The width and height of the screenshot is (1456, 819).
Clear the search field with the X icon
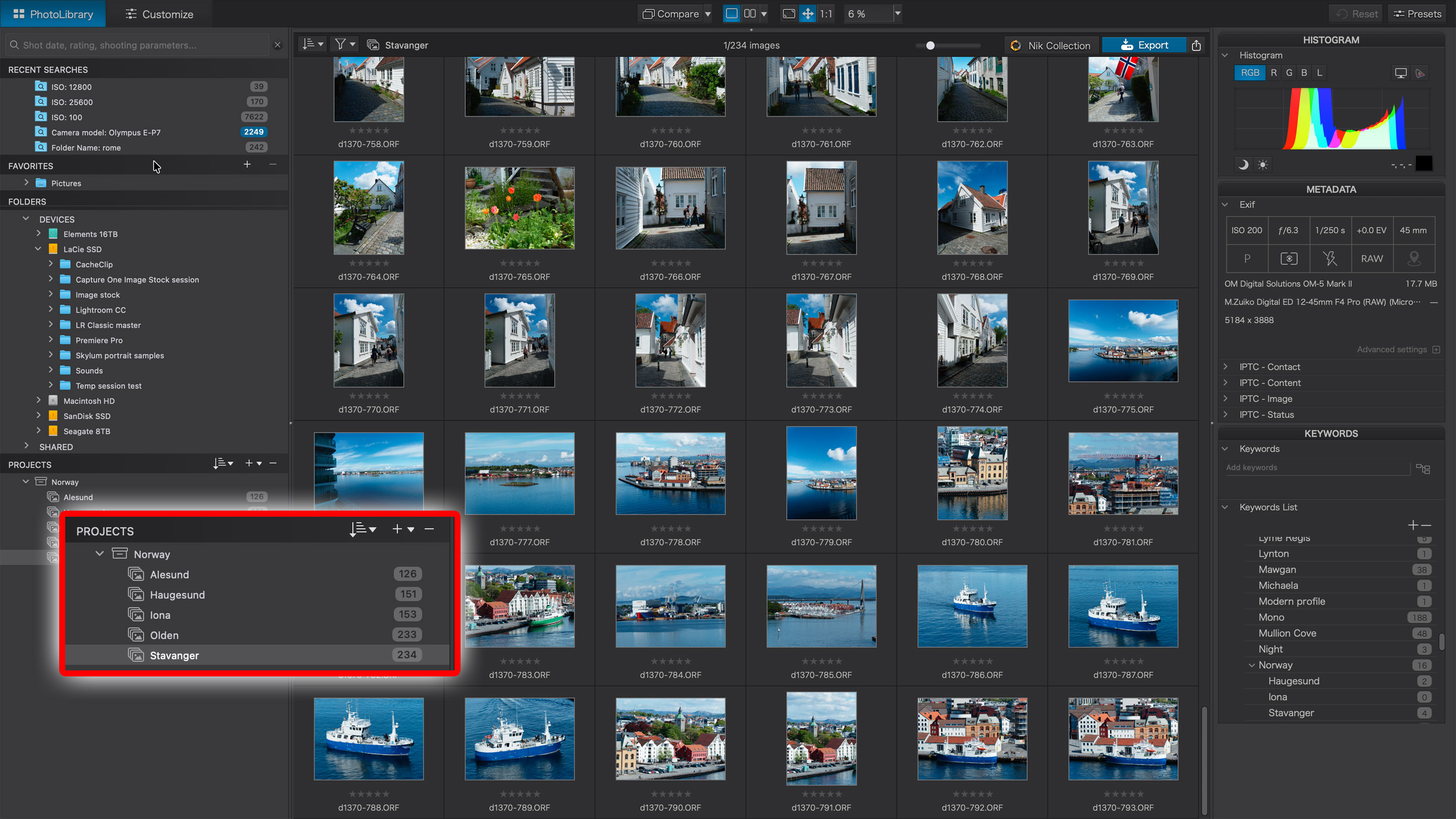pyautogui.click(x=277, y=45)
